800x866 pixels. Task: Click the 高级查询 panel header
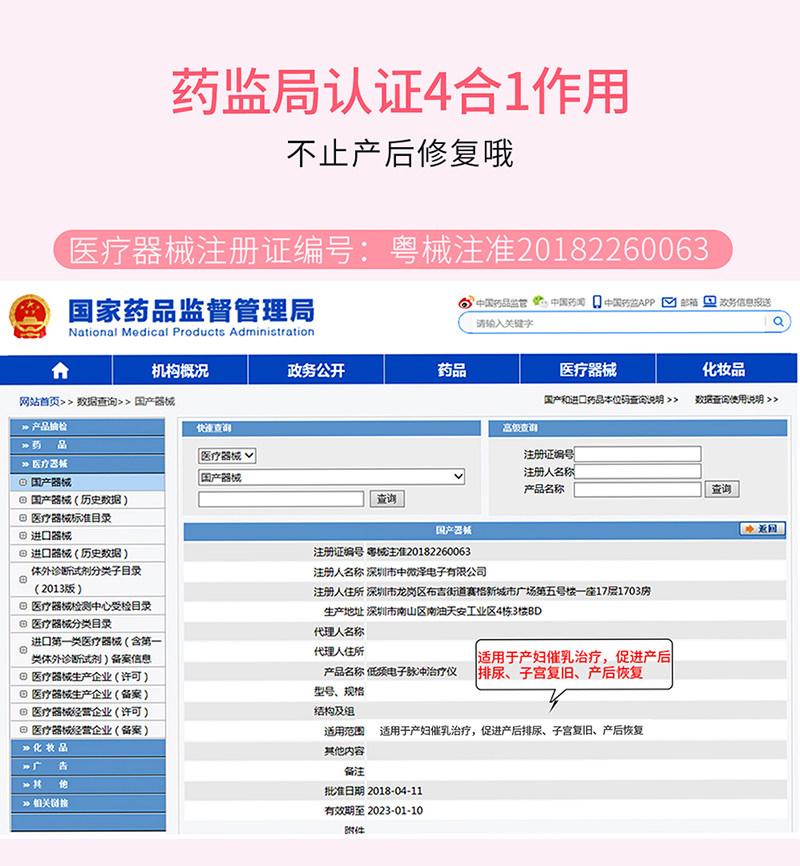coord(638,427)
